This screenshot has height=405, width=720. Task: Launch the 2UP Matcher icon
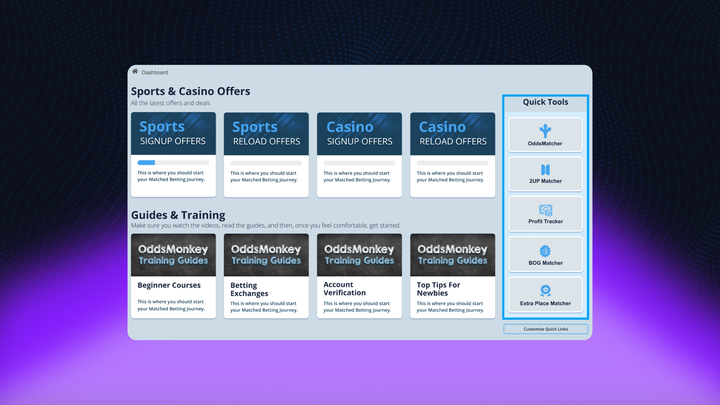545,170
